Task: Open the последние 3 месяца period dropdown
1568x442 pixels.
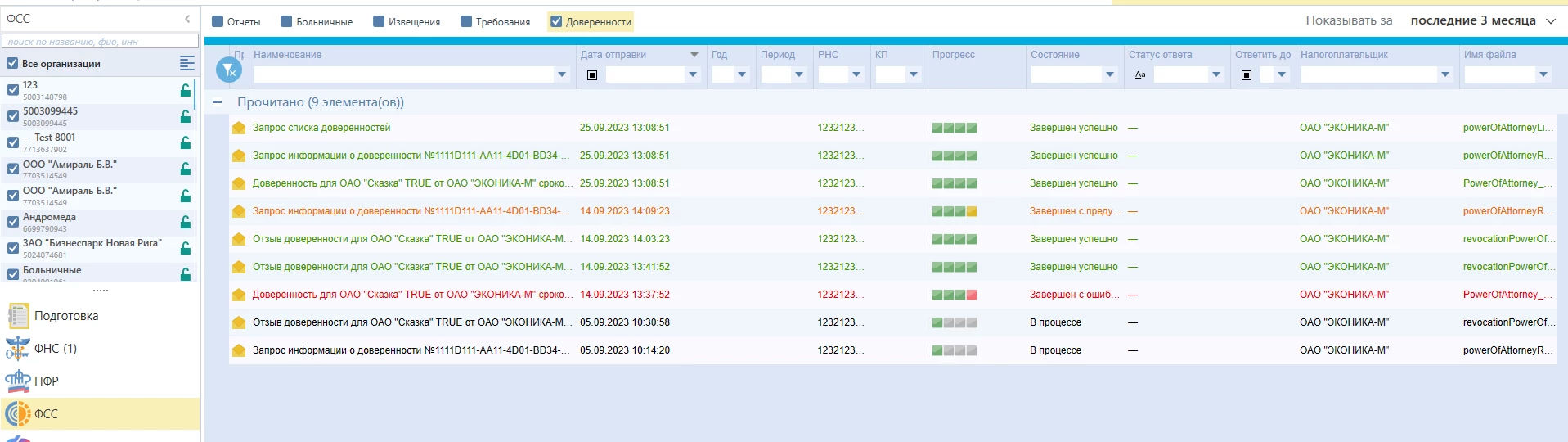Action: coord(1482,20)
